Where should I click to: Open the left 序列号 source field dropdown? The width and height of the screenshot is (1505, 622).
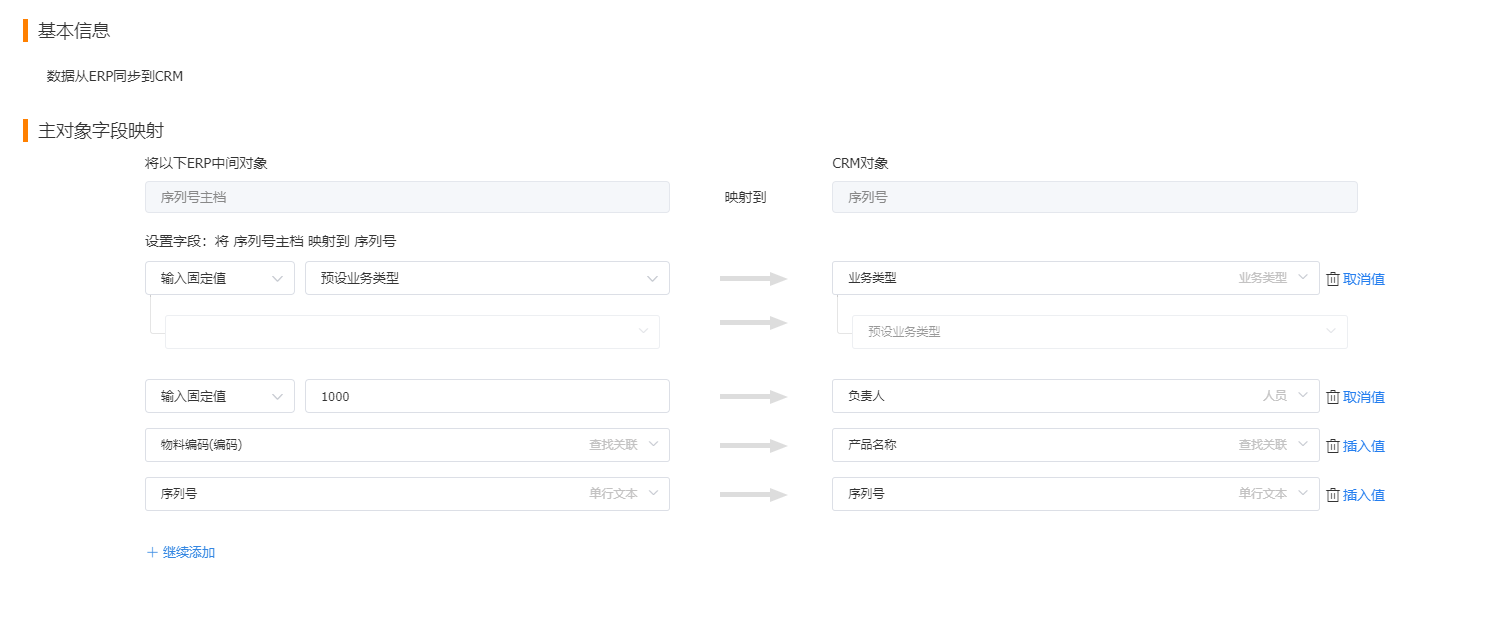coord(407,494)
